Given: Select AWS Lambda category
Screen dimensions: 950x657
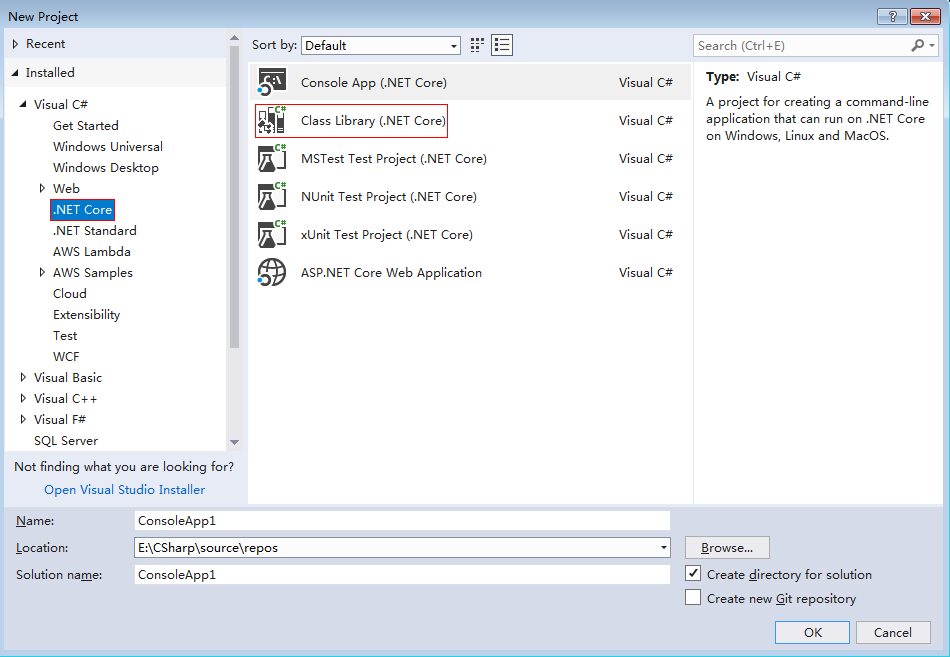Looking at the screenshot, I should point(91,252).
